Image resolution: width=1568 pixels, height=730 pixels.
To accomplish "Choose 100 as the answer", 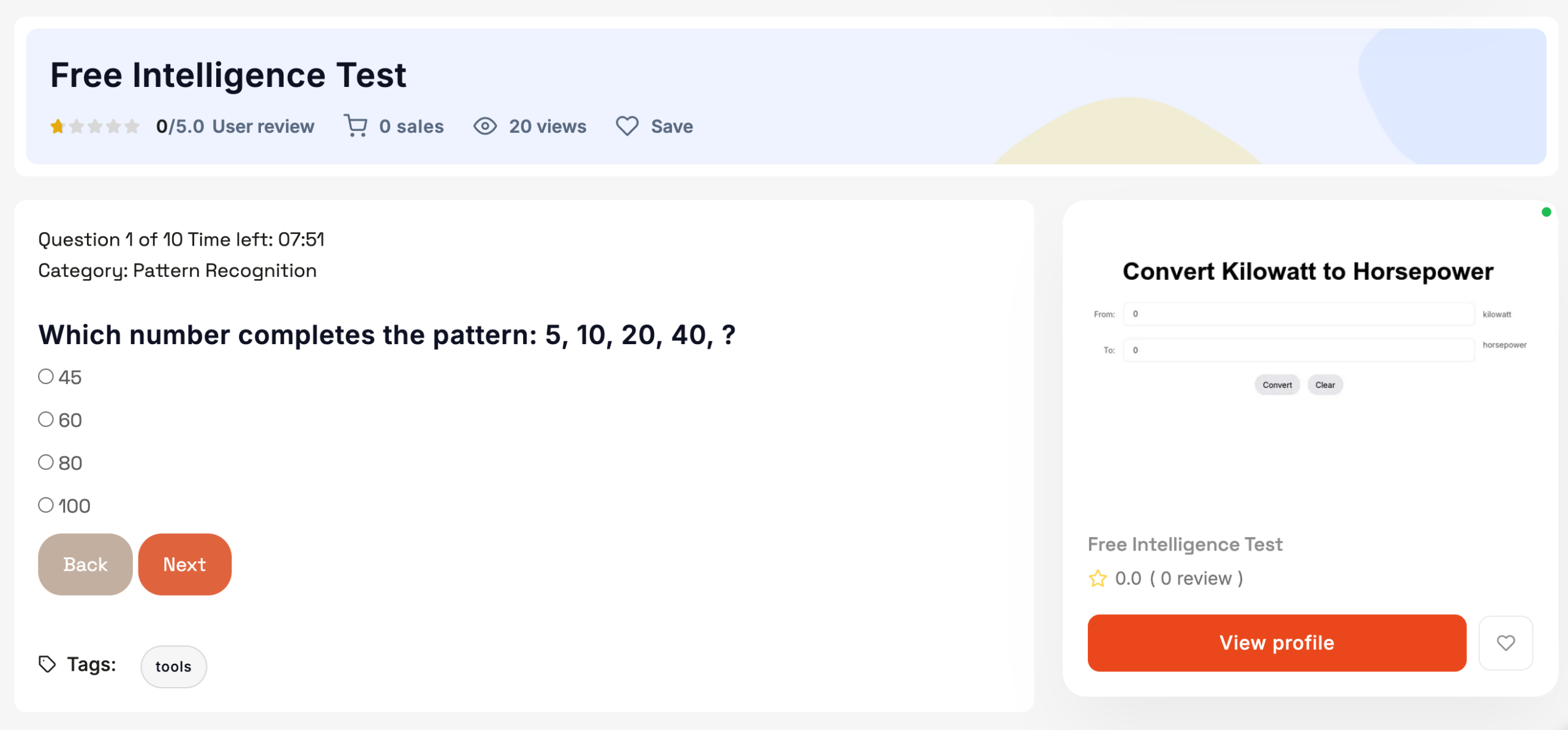I will (46, 505).
